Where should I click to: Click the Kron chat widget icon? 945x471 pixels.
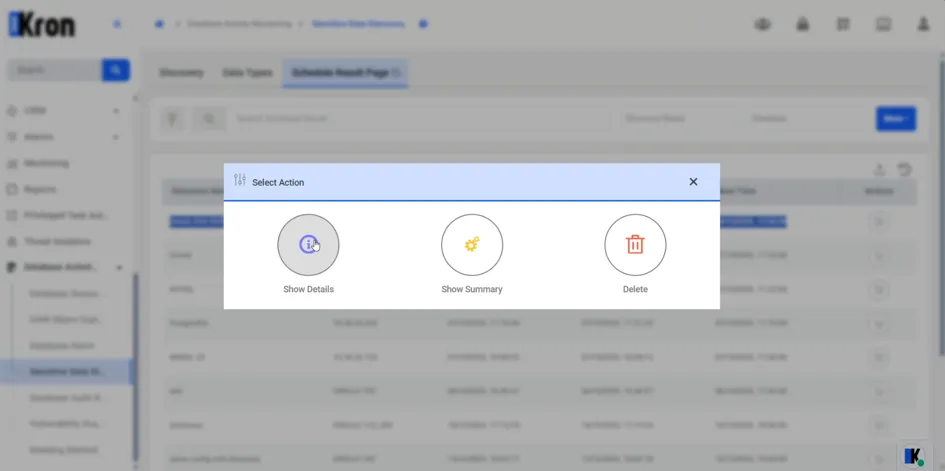point(913,456)
